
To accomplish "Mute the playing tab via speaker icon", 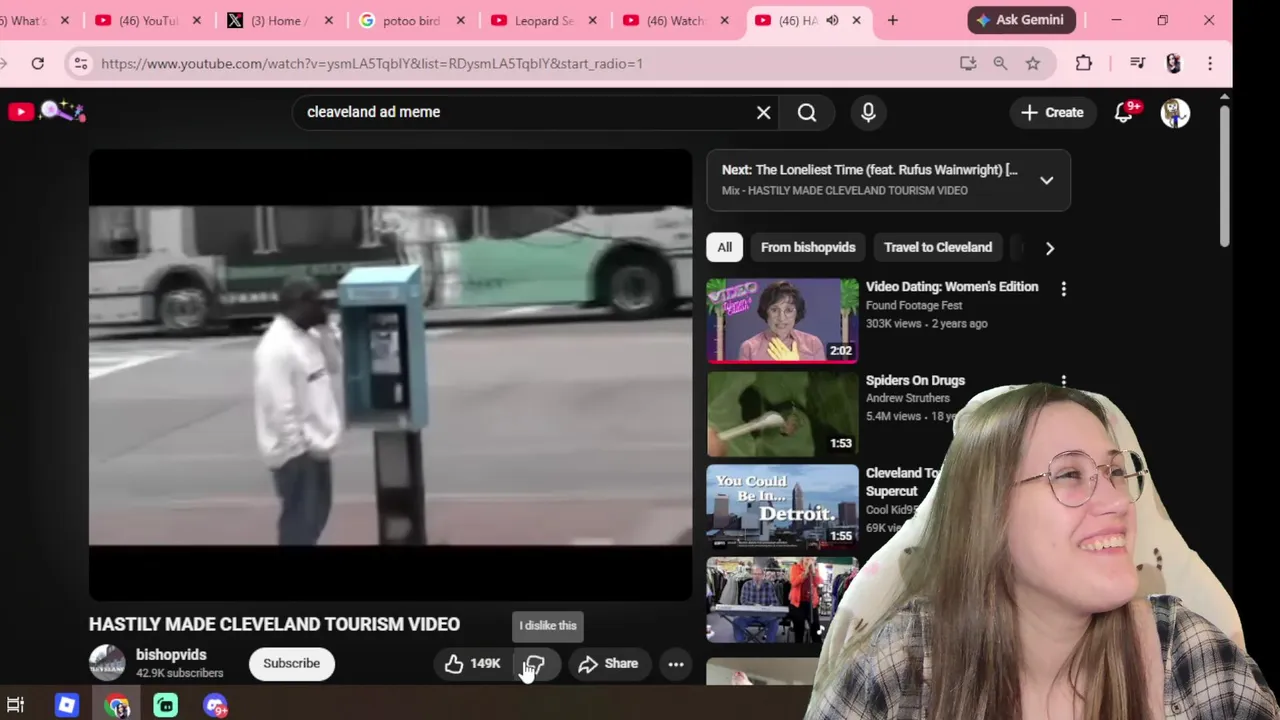I will pyautogui.click(x=832, y=20).
